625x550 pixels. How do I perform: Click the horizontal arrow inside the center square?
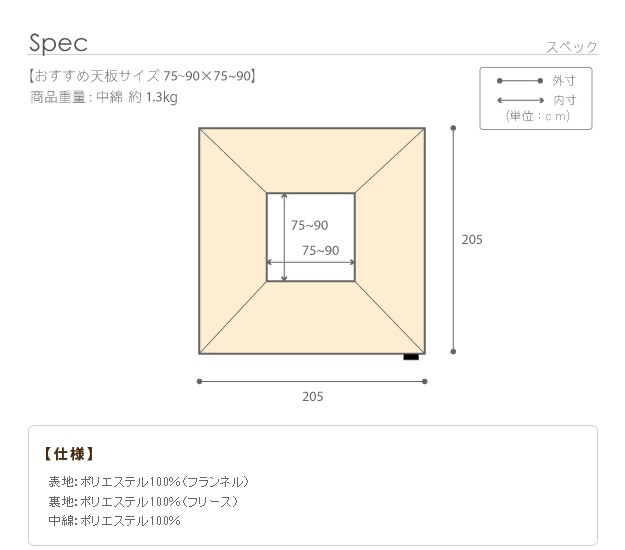(x=310, y=264)
